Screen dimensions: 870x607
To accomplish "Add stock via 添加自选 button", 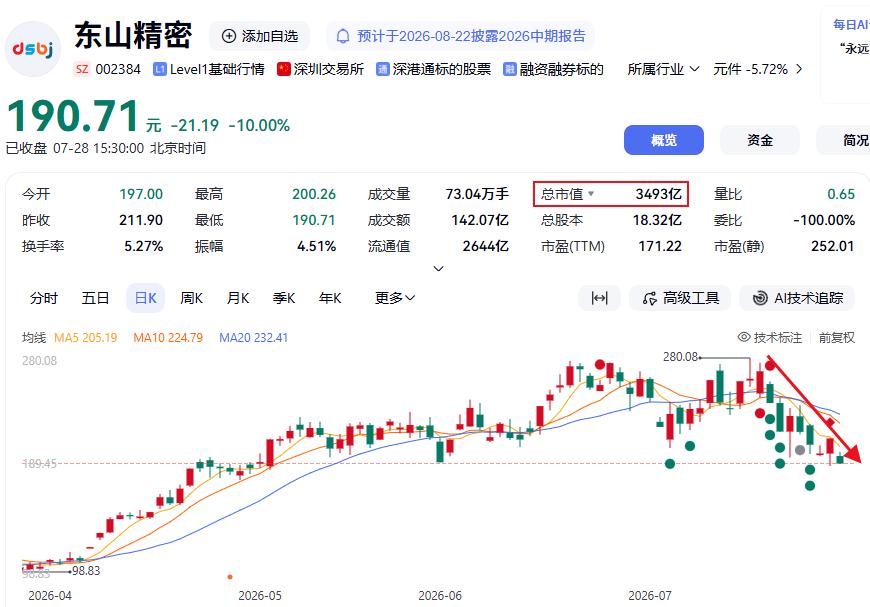I will (260, 36).
